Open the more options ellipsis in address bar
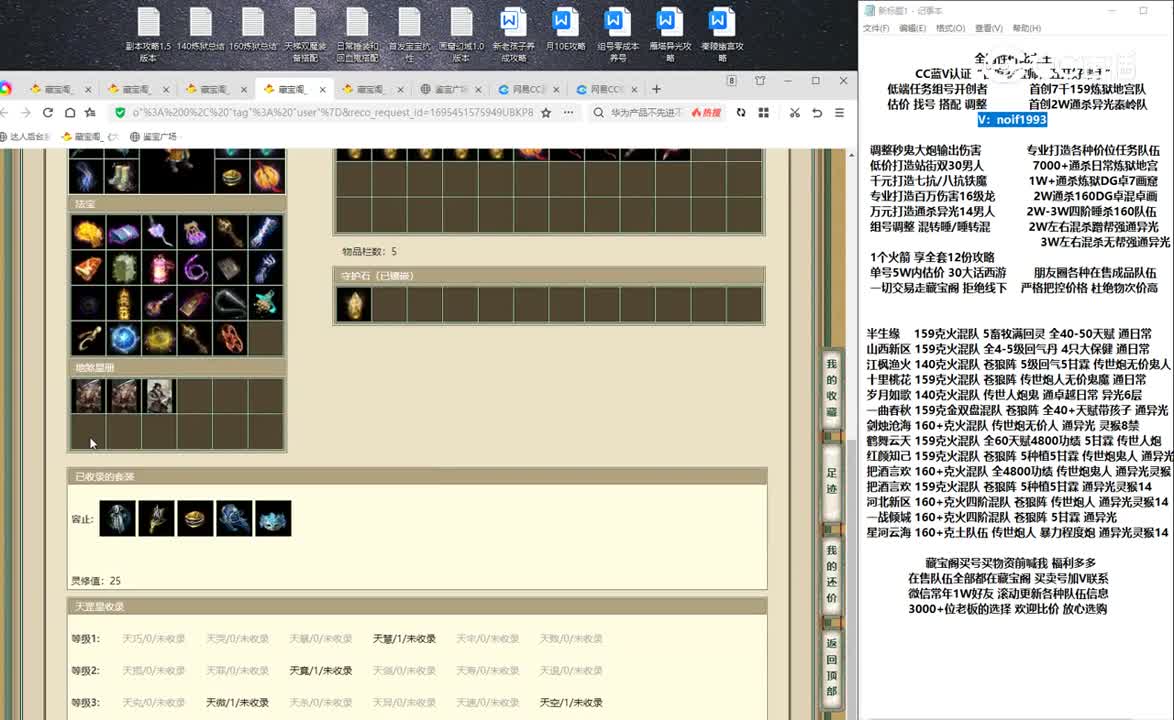The image size is (1174, 720). coord(569,112)
